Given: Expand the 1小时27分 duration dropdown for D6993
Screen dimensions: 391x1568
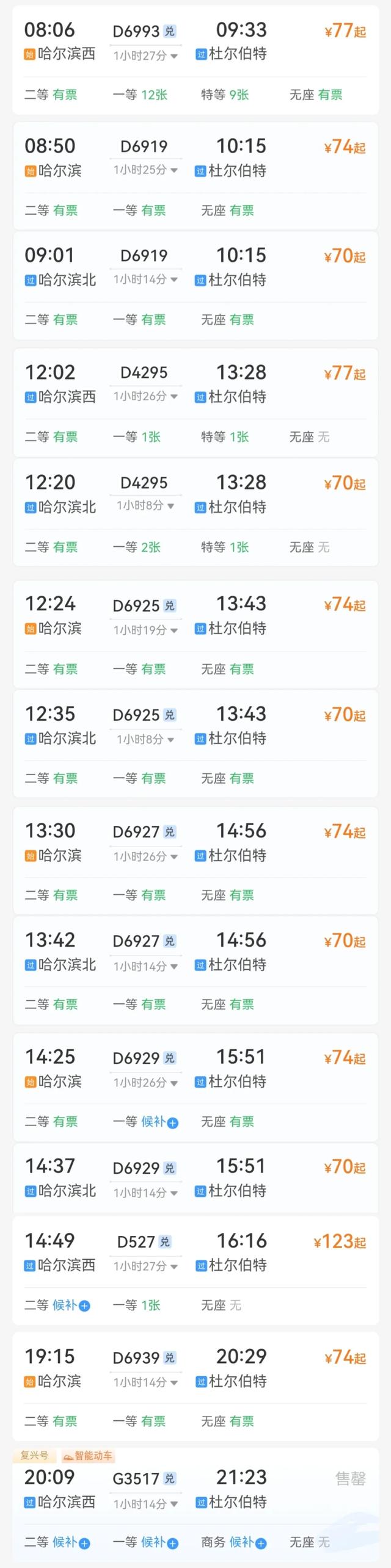Looking at the screenshot, I should point(145,56).
